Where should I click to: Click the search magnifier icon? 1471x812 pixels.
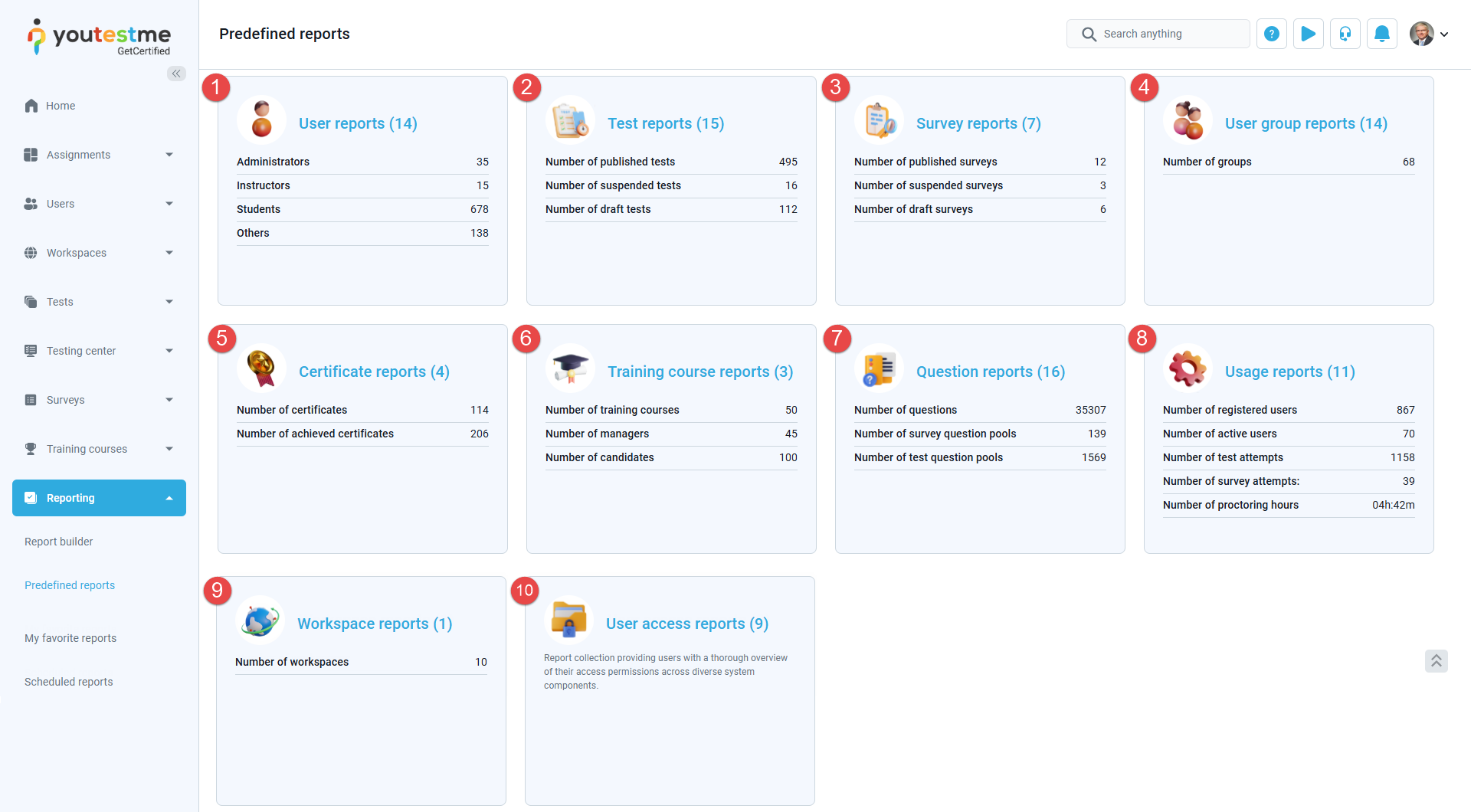click(x=1089, y=34)
